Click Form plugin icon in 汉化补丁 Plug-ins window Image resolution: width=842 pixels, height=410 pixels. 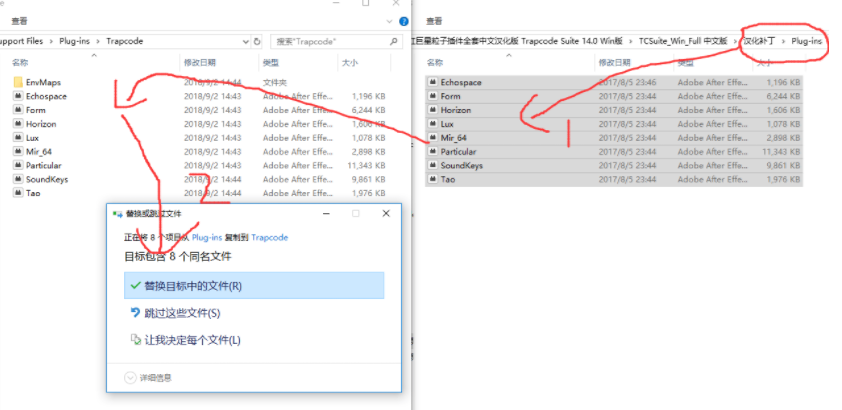432,96
